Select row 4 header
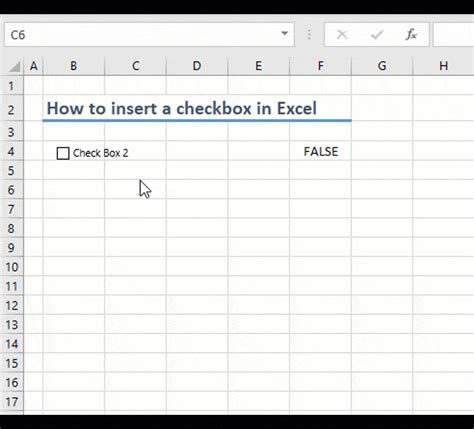The width and height of the screenshot is (474, 429). (x=12, y=151)
